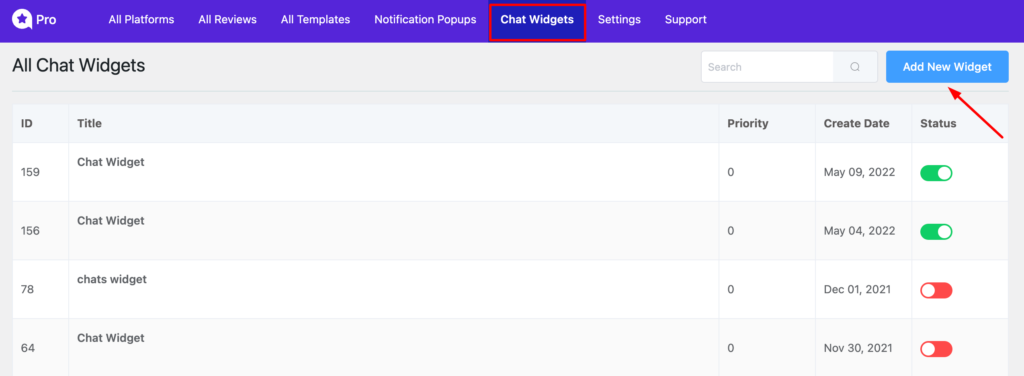This screenshot has height=376, width=1024.
Task: Click the Chat Widget title in row 64
Action: (x=110, y=338)
